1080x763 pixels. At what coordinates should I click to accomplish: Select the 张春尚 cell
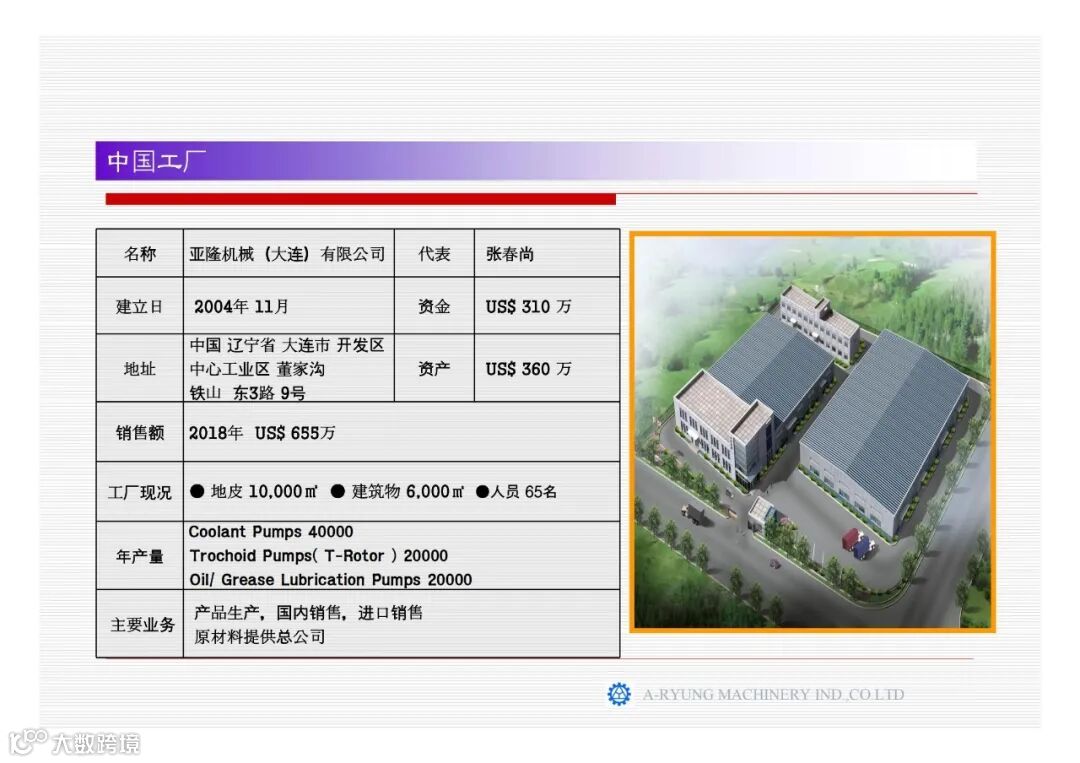547,253
